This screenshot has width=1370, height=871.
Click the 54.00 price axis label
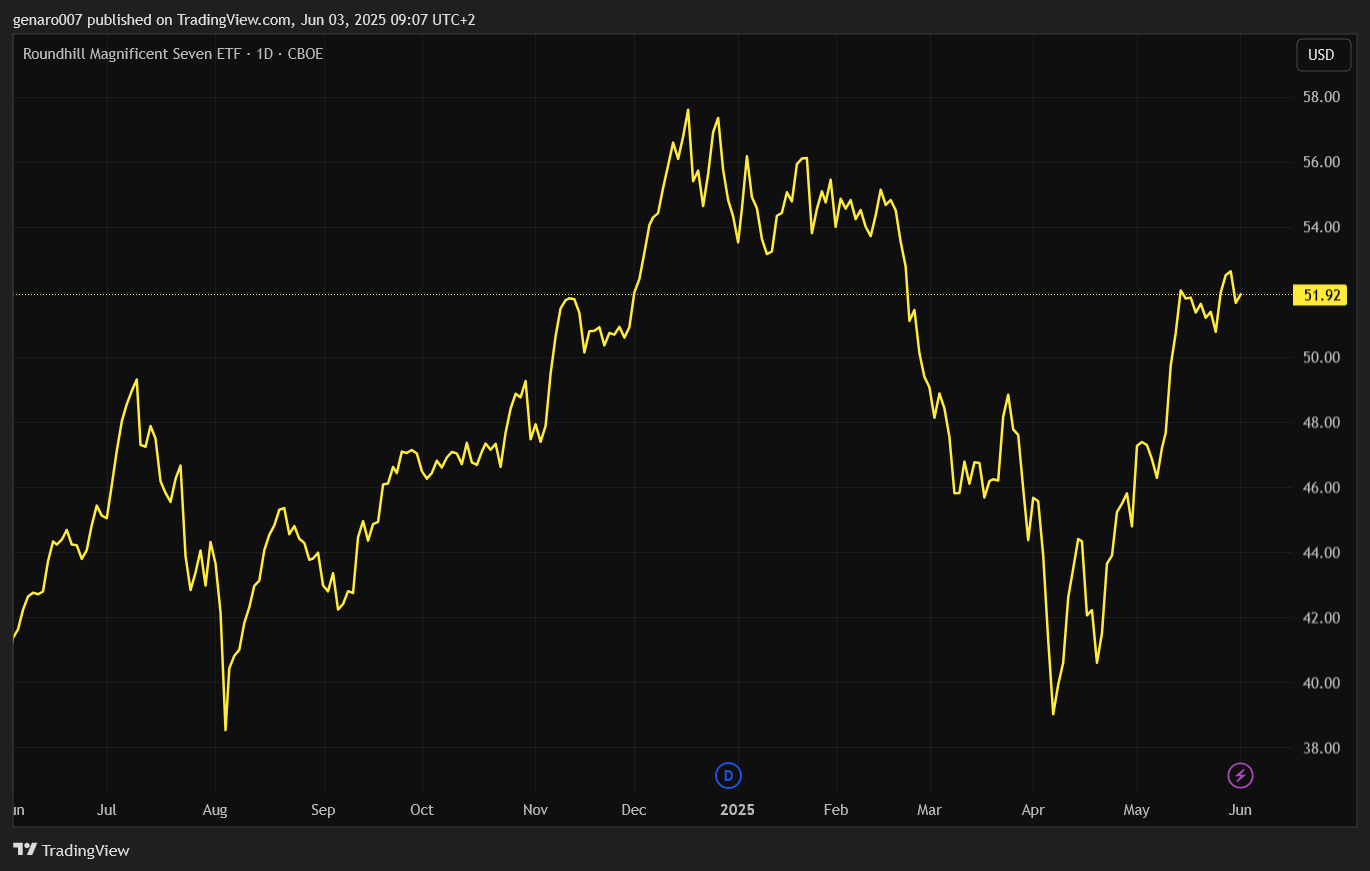pyautogui.click(x=1322, y=227)
